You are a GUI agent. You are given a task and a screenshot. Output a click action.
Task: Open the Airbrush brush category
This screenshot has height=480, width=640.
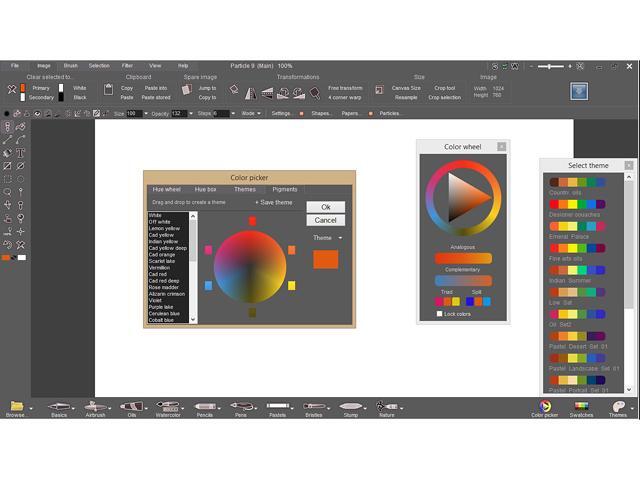[x=96, y=407]
